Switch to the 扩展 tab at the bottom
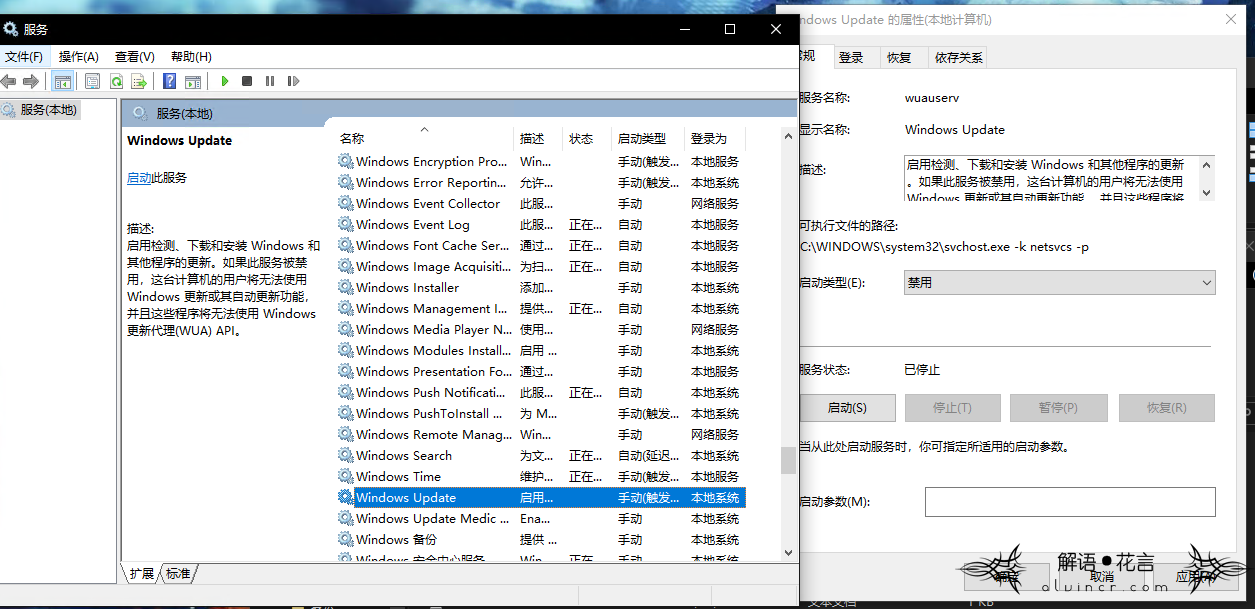 click(x=142, y=573)
